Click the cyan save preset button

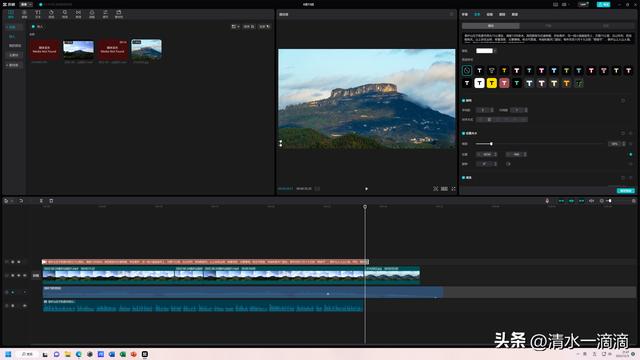626,191
